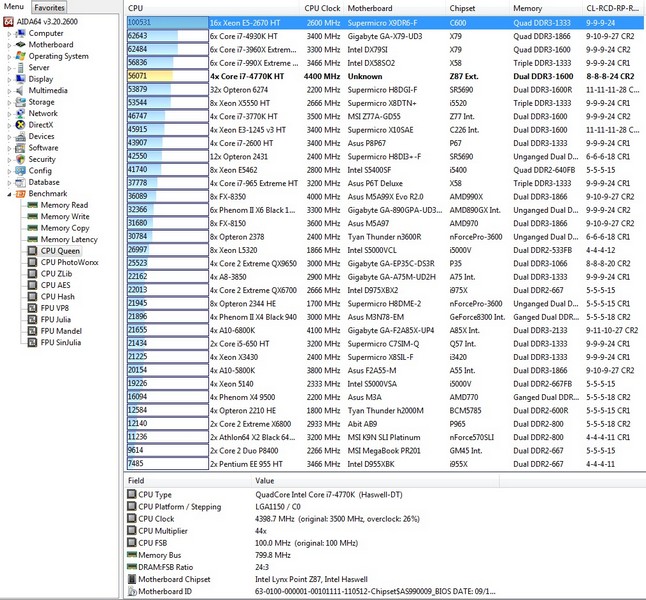Click the yellow 56071 score bar
This screenshot has width=646, height=600.
pyautogui.click(x=167, y=76)
